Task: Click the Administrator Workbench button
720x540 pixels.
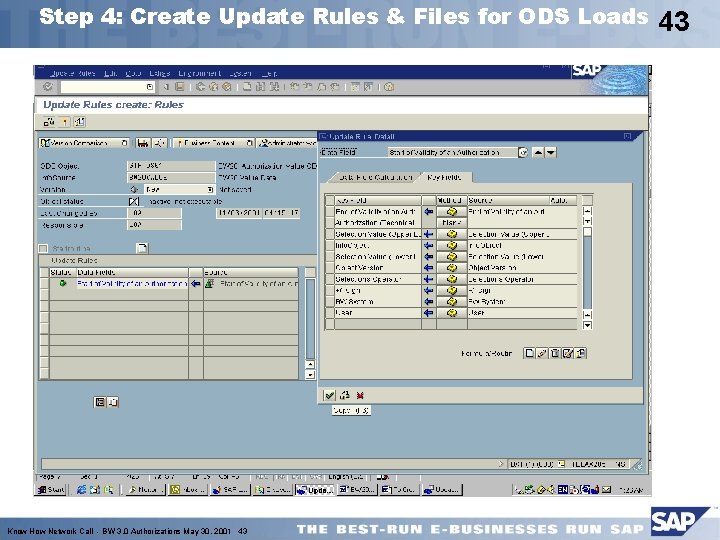Action: point(287,143)
